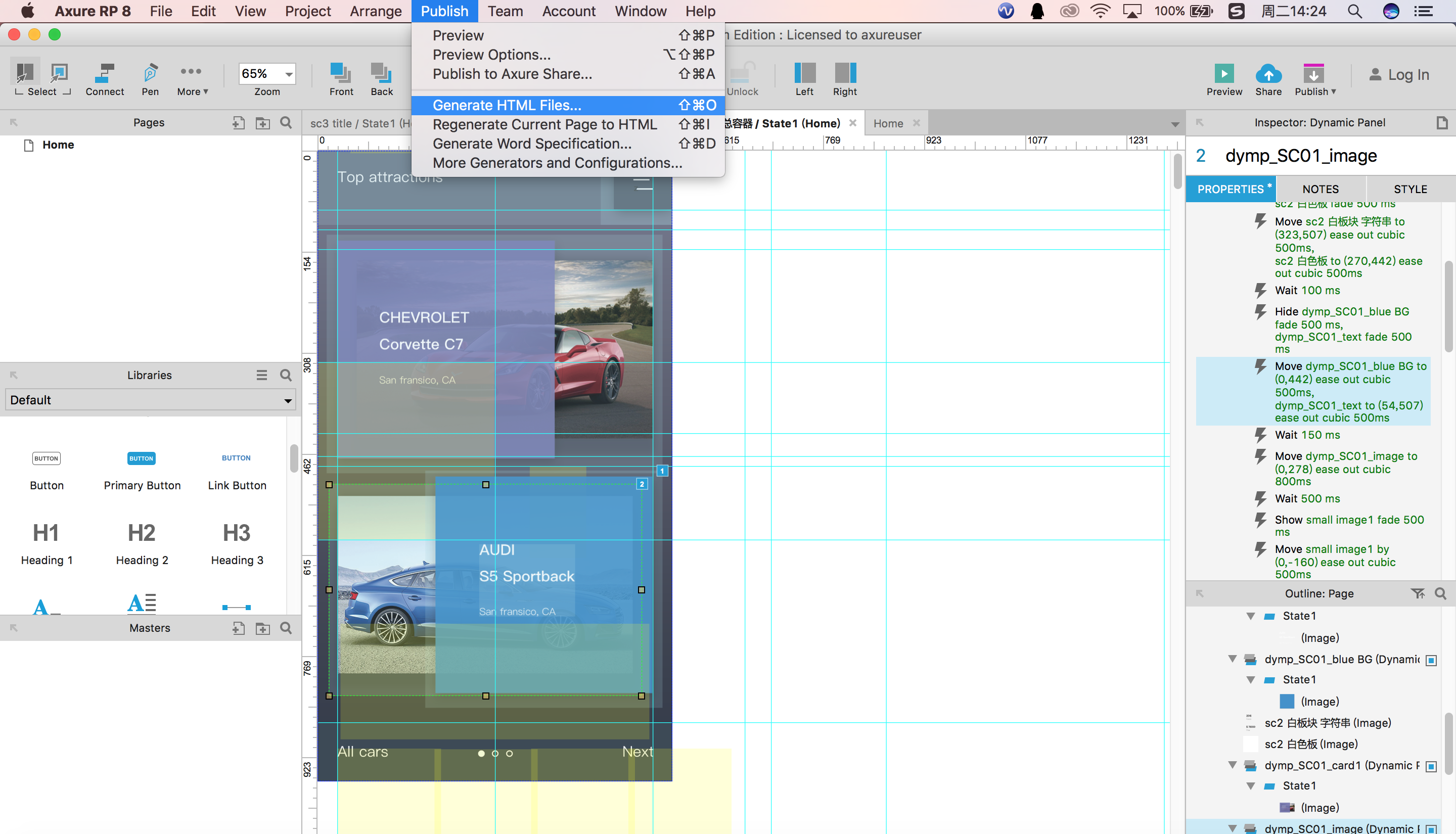Click the Bring to Front icon
The image size is (1456, 834).
pyautogui.click(x=341, y=74)
